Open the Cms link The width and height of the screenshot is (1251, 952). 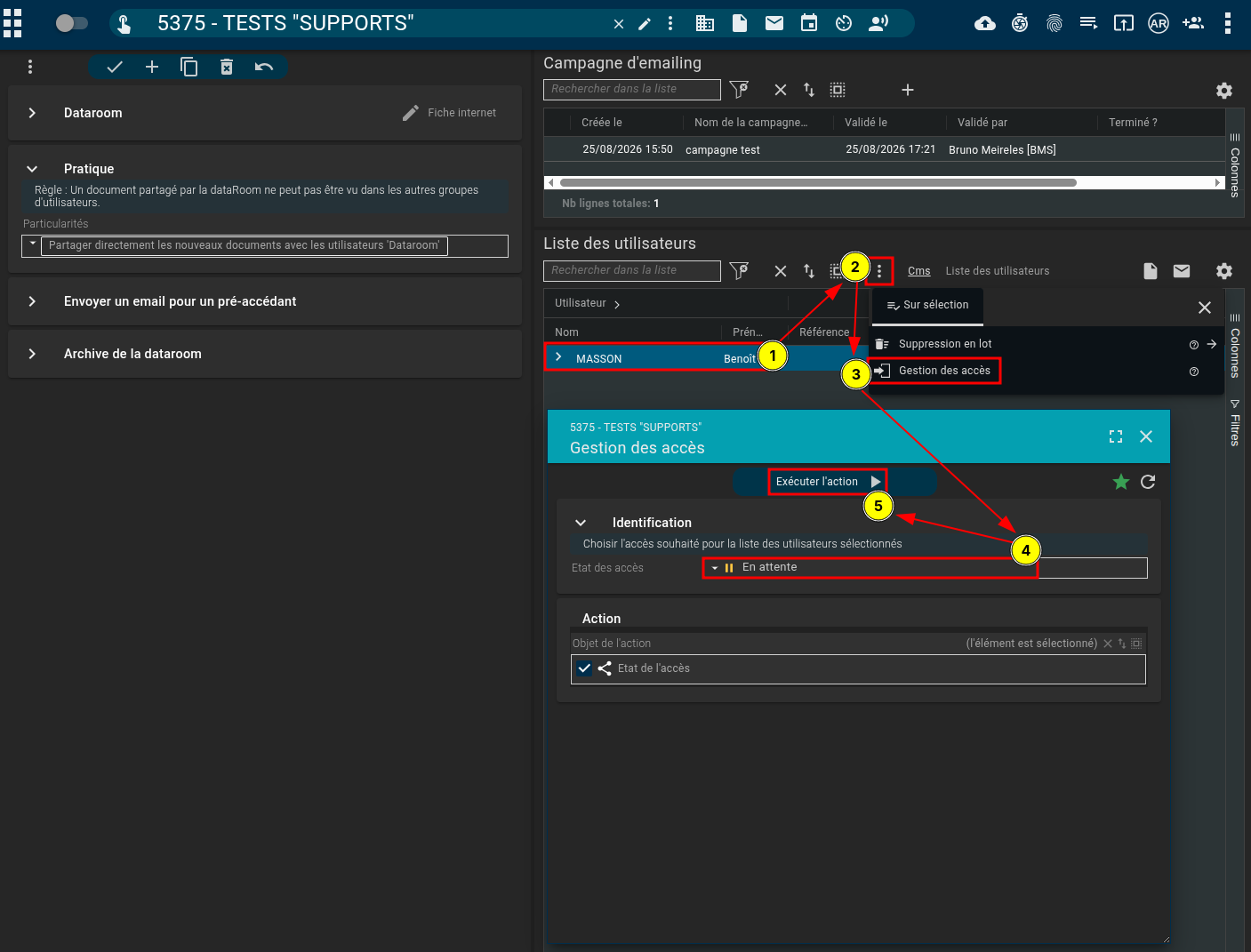(919, 271)
